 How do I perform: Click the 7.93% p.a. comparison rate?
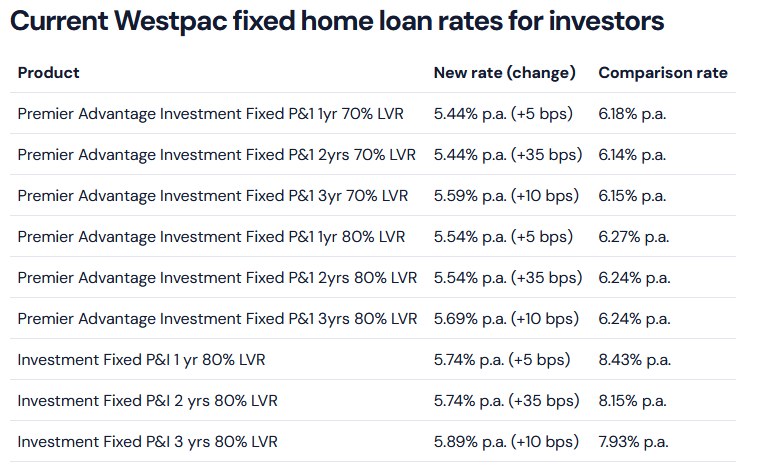tap(632, 442)
